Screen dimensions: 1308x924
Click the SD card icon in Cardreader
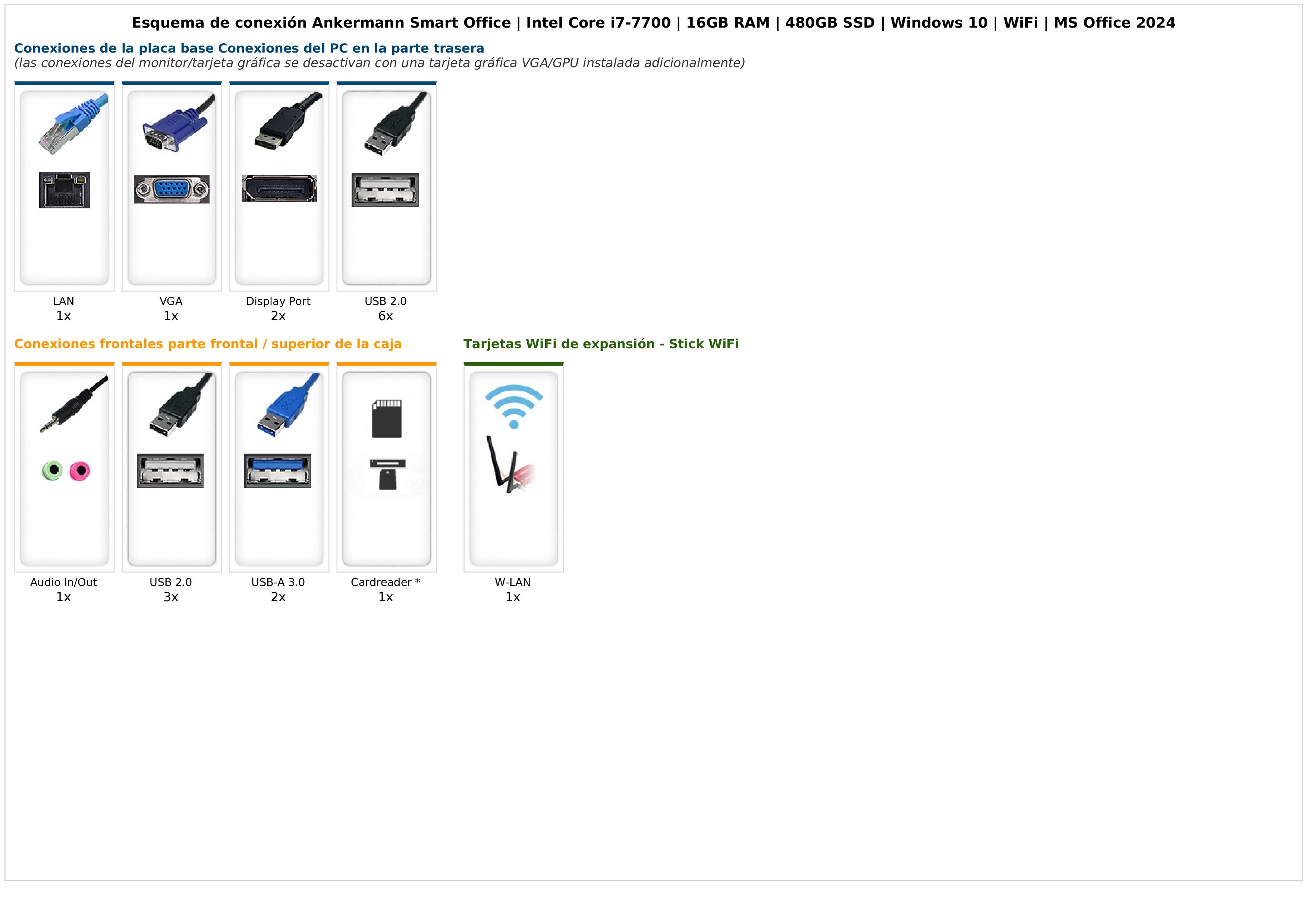click(x=387, y=419)
